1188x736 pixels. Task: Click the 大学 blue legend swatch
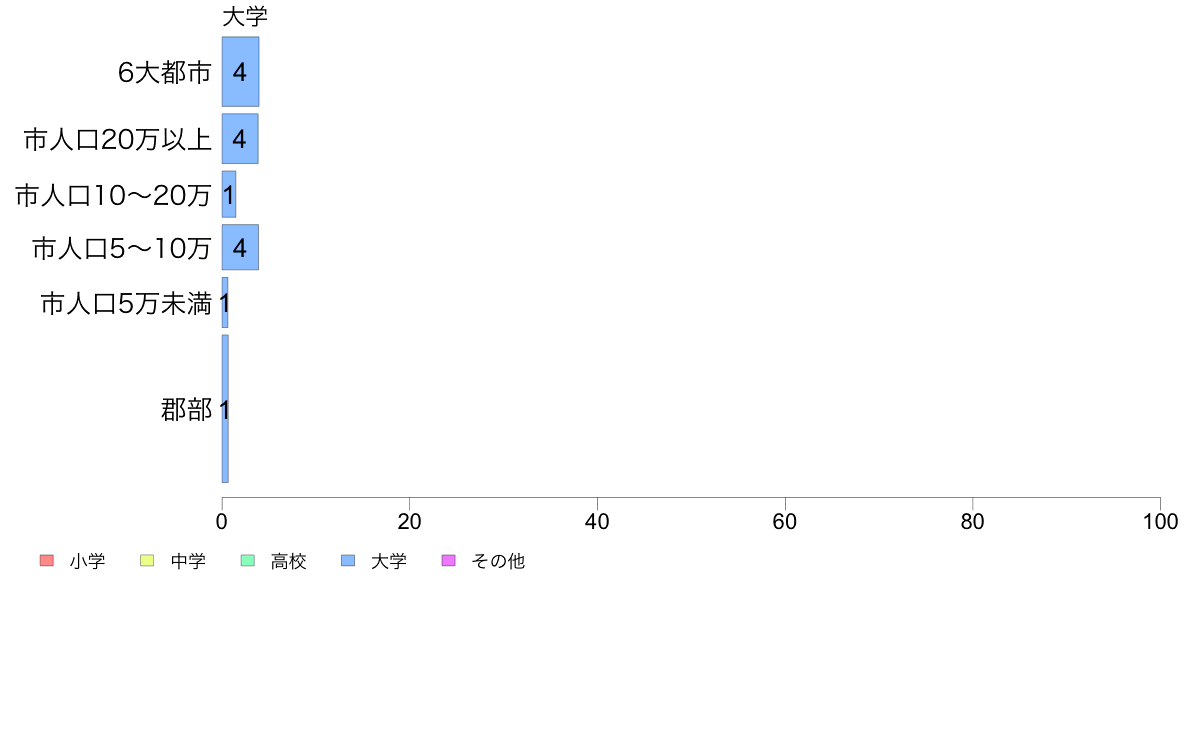(x=348, y=560)
